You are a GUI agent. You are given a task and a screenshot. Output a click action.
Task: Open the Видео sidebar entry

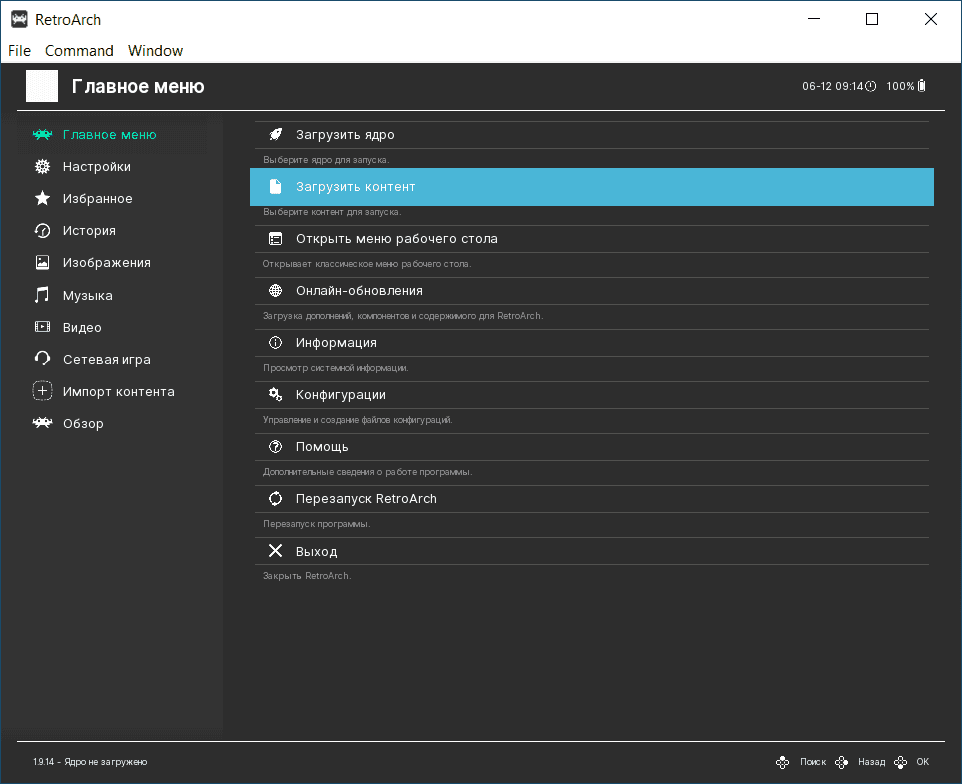pyautogui.click(x=82, y=328)
